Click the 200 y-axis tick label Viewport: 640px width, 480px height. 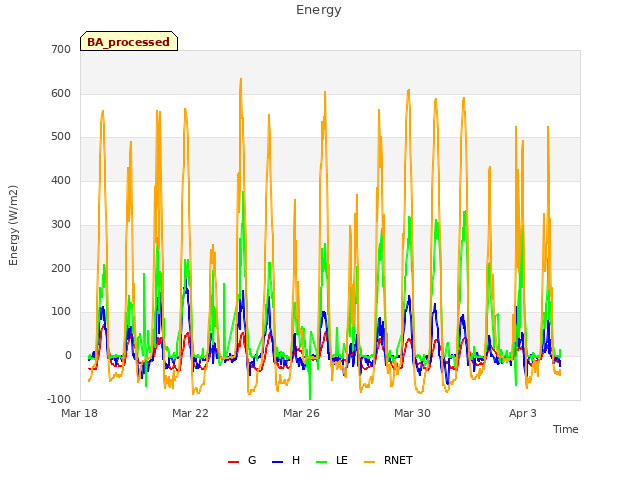61,269
